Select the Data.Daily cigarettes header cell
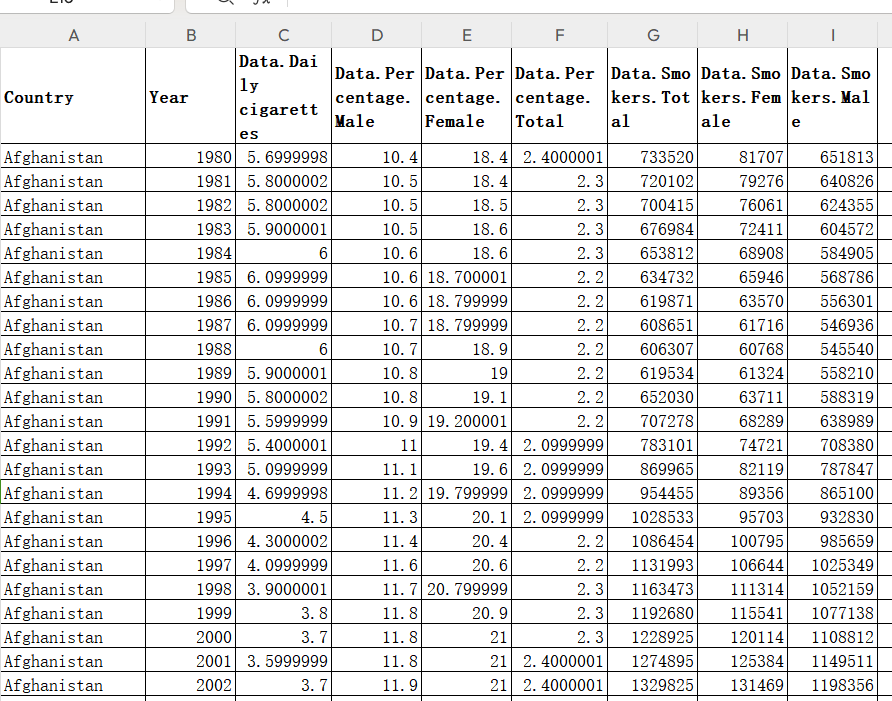This screenshot has height=701, width=892. (283, 96)
